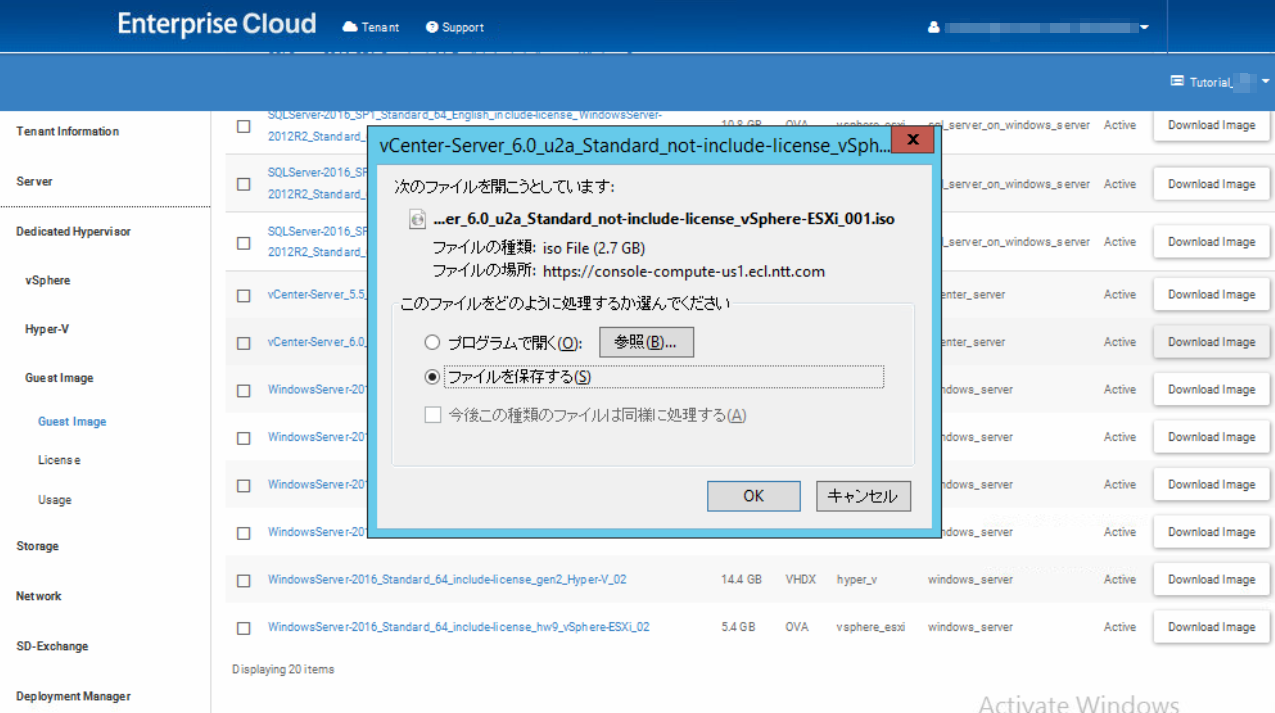The image size is (1275, 713).
Task: Check '今後この種類のファイルは同様に処理する' box
Action: pyautogui.click(x=433, y=415)
